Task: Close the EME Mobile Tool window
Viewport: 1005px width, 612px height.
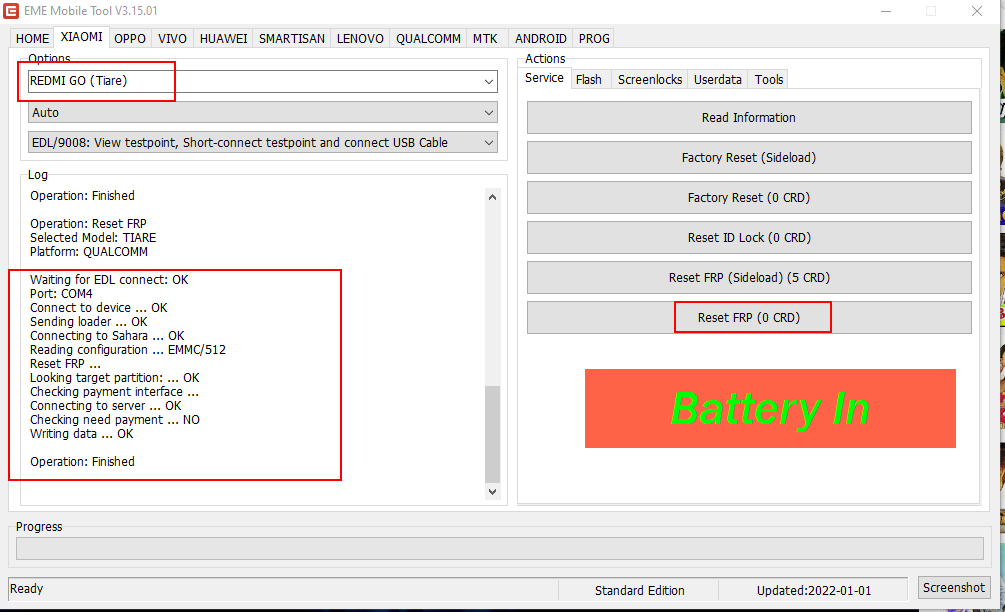Action: click(977, 11)
